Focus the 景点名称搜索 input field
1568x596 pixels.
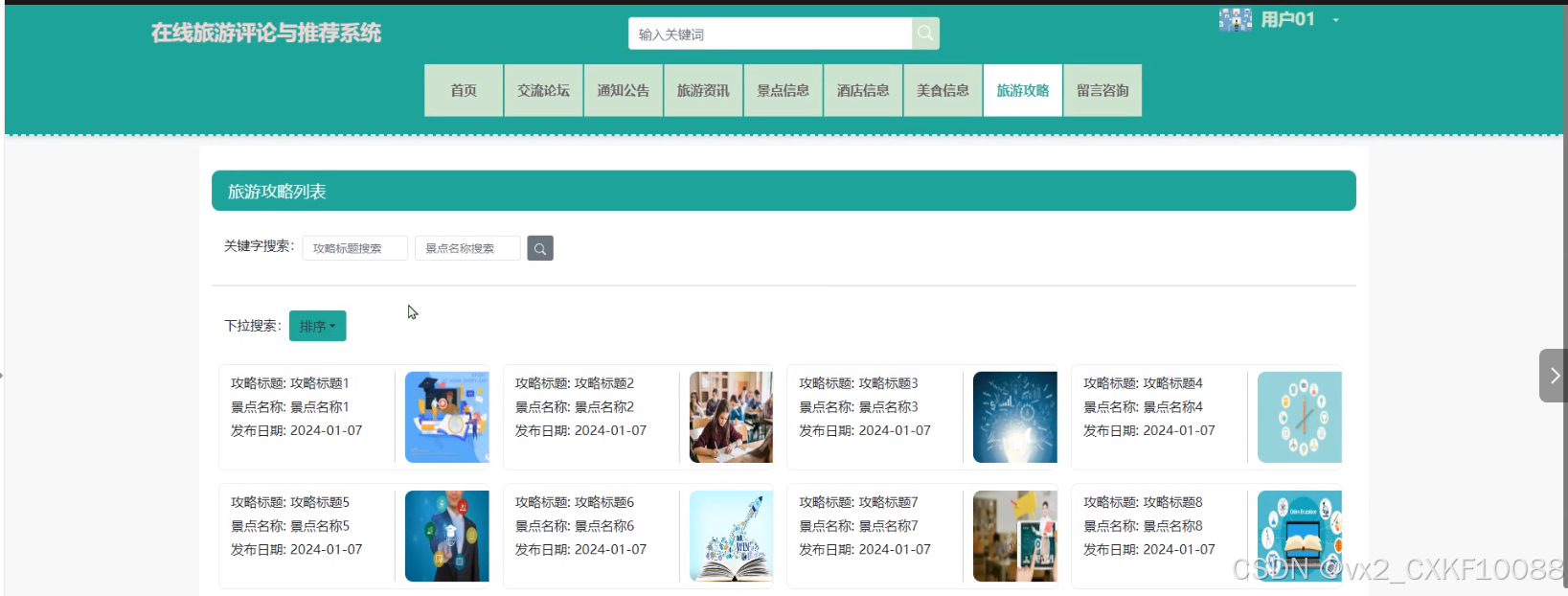point(467,248)
